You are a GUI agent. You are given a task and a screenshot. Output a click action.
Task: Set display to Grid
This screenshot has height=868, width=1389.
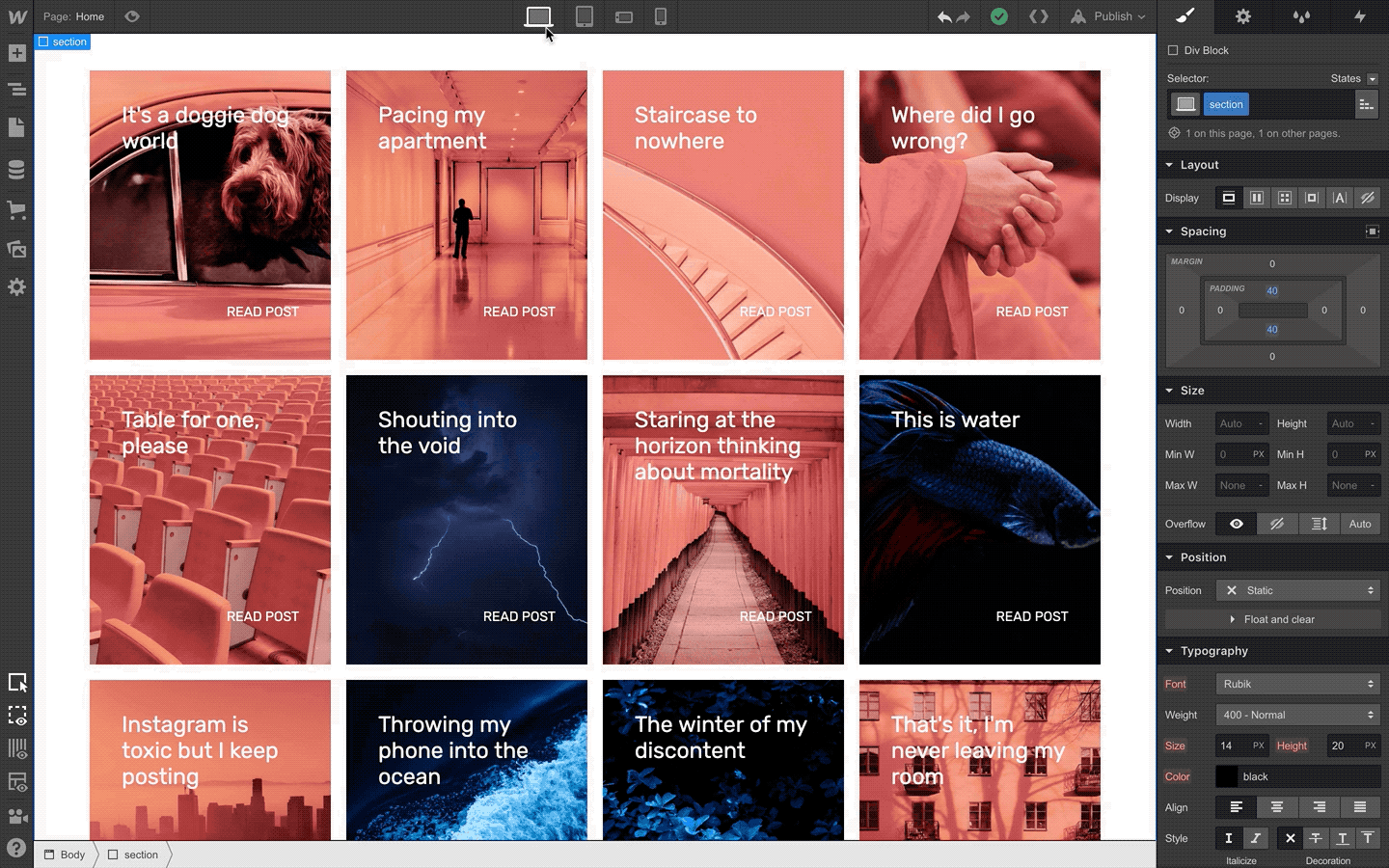pos(1285,198)
